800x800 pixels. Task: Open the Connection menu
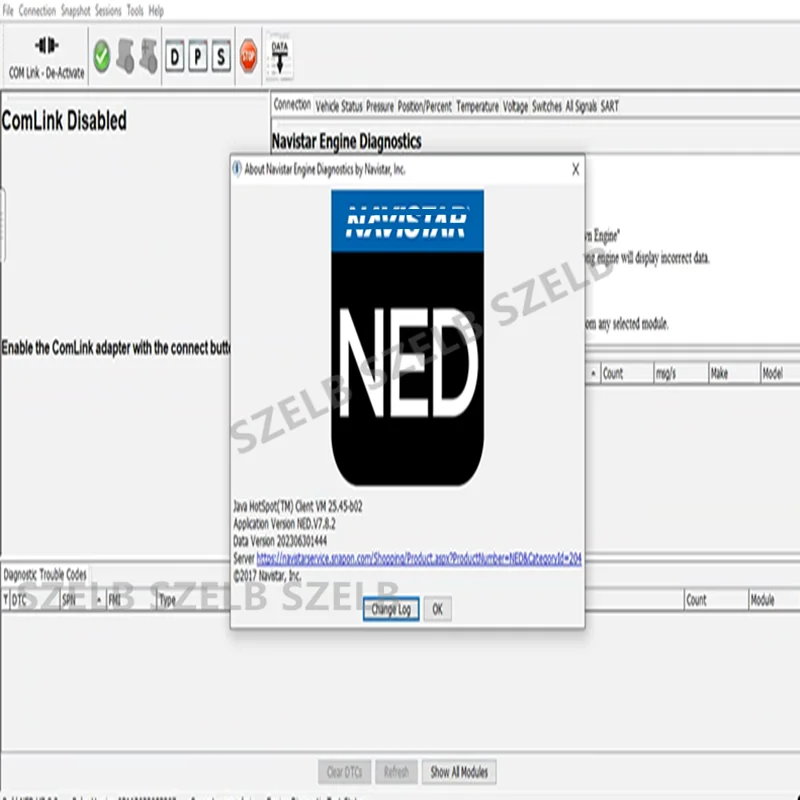click(x=37, y=11)
